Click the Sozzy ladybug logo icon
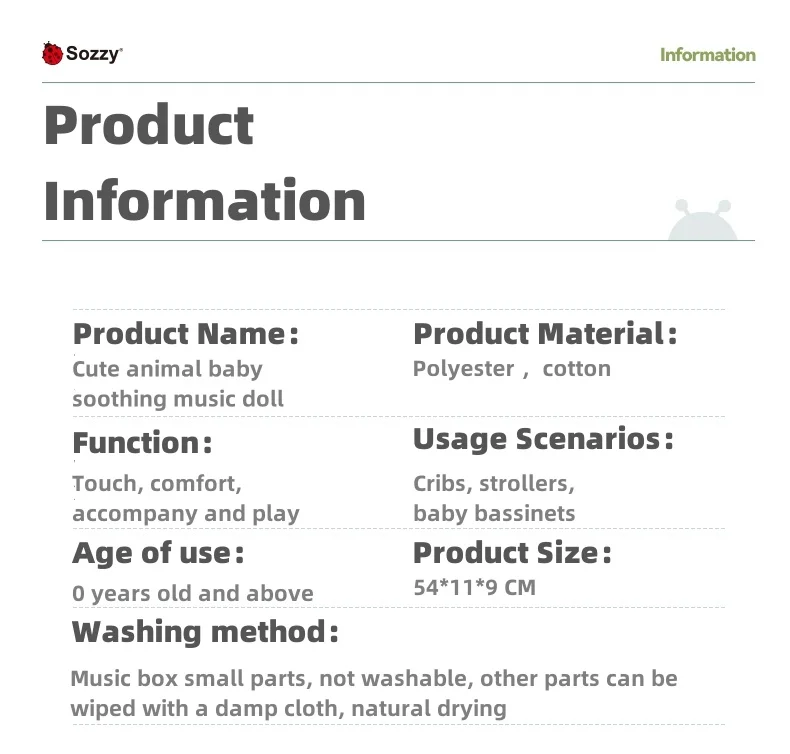790x754 pixels. click(x=52, y=54)
